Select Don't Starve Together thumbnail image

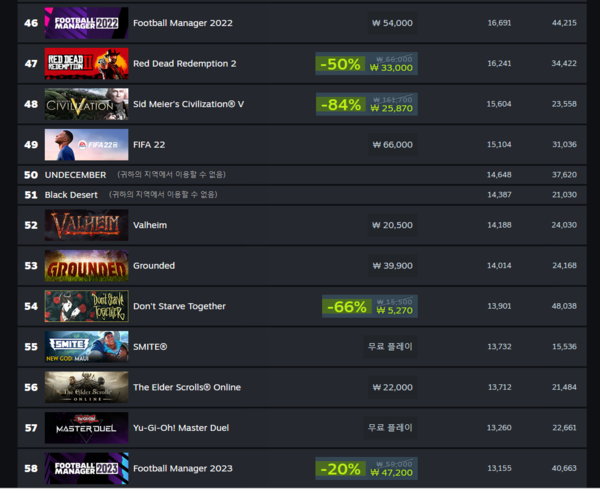click(86, 306)
